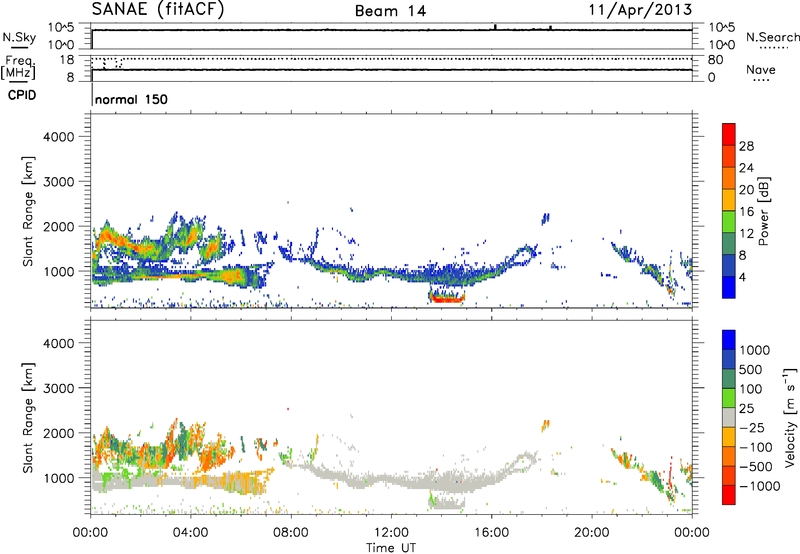Click the '80' Nave axis tick

(x=716, y=60)
